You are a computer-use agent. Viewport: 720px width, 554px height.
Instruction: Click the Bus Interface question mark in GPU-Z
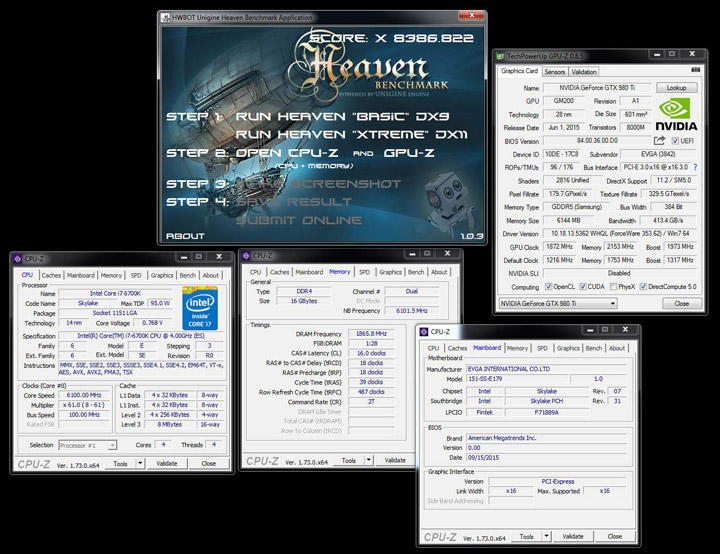[x=695, y=167]
